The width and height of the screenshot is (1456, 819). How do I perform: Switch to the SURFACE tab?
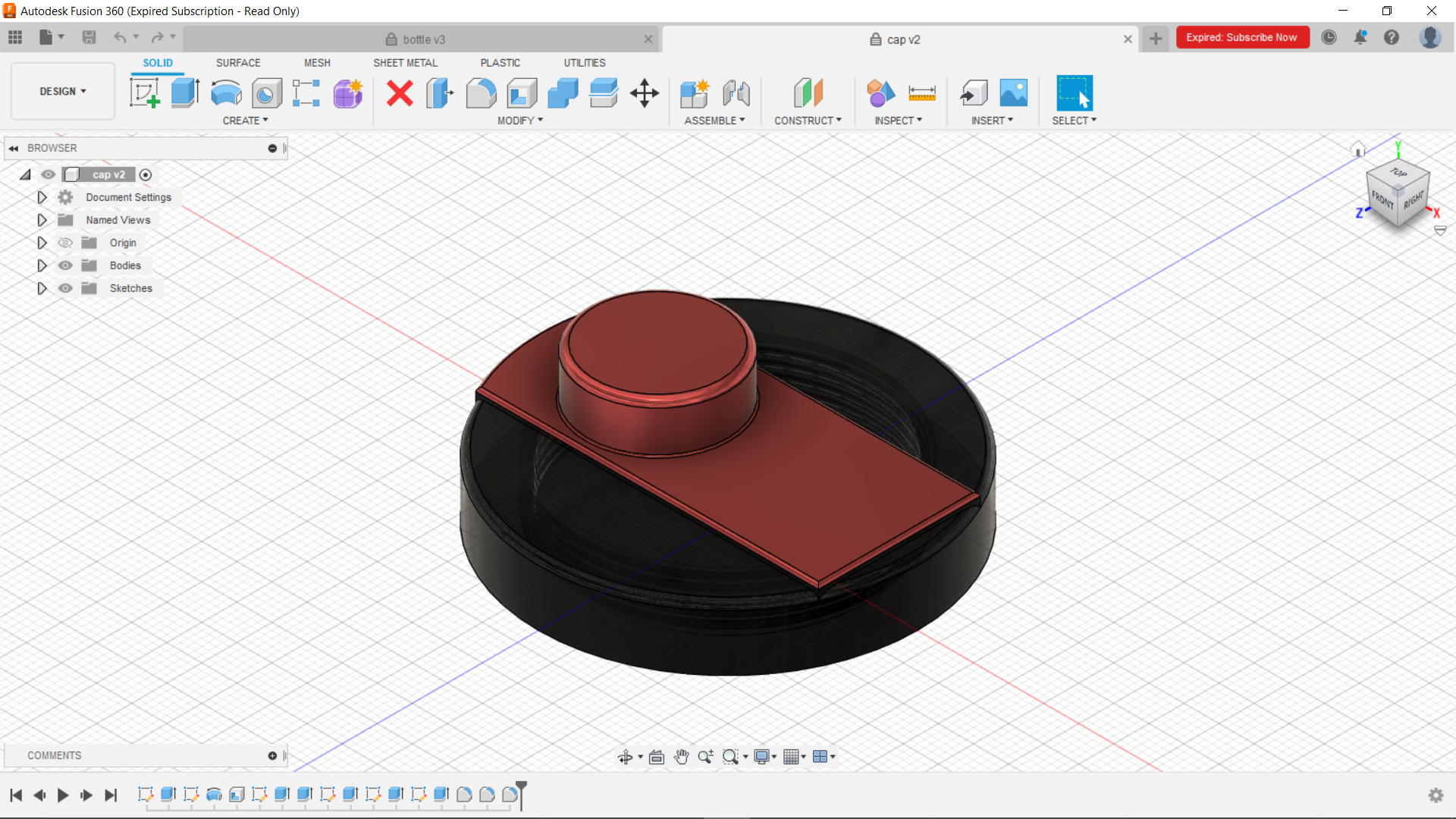click(x=238, y=63)
